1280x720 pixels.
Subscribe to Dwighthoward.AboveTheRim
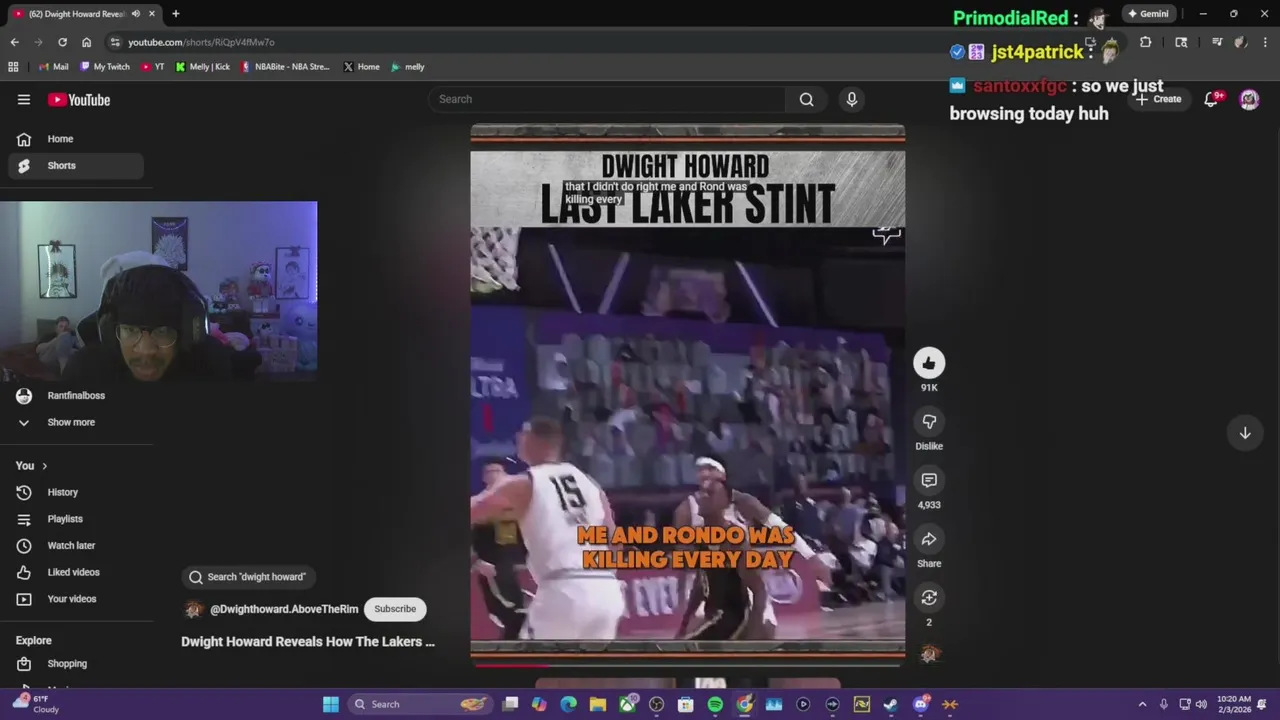pyautogui.click(x=395, y=609)
